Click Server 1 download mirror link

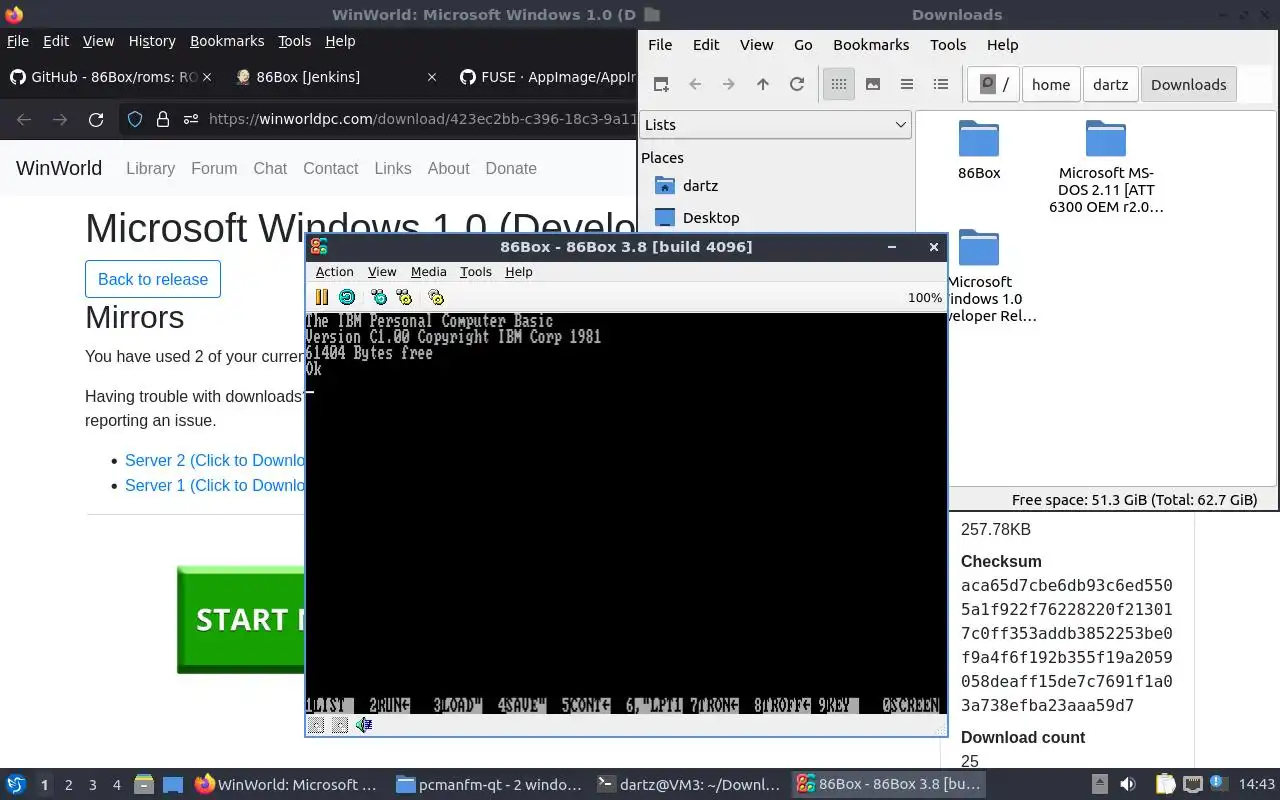(214, 485)
